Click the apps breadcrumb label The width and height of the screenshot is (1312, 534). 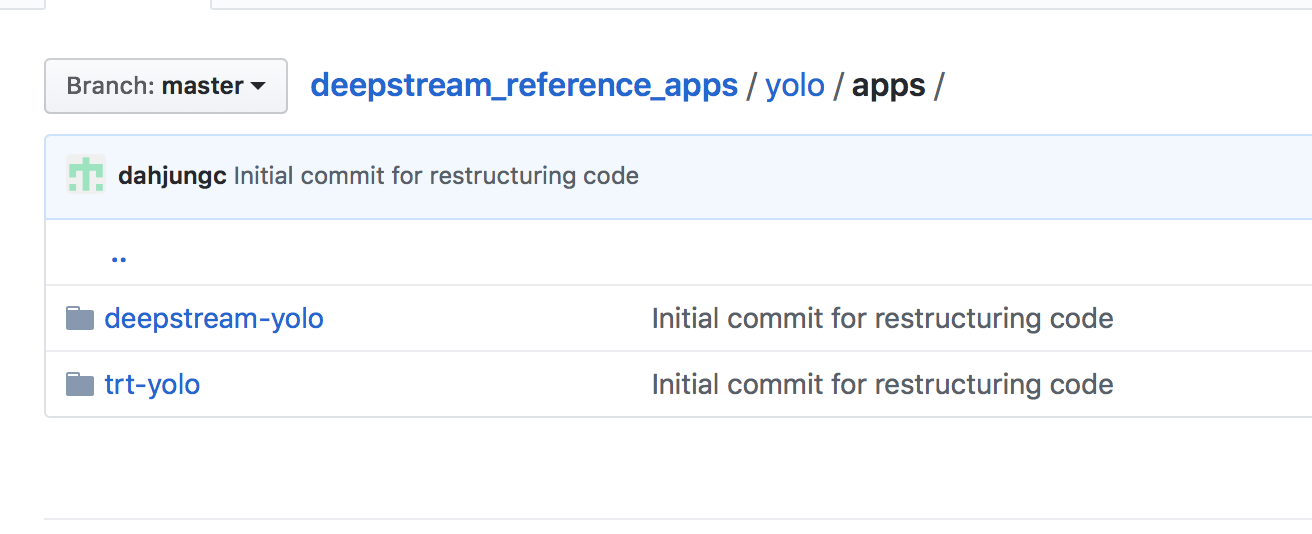[888, 86]
